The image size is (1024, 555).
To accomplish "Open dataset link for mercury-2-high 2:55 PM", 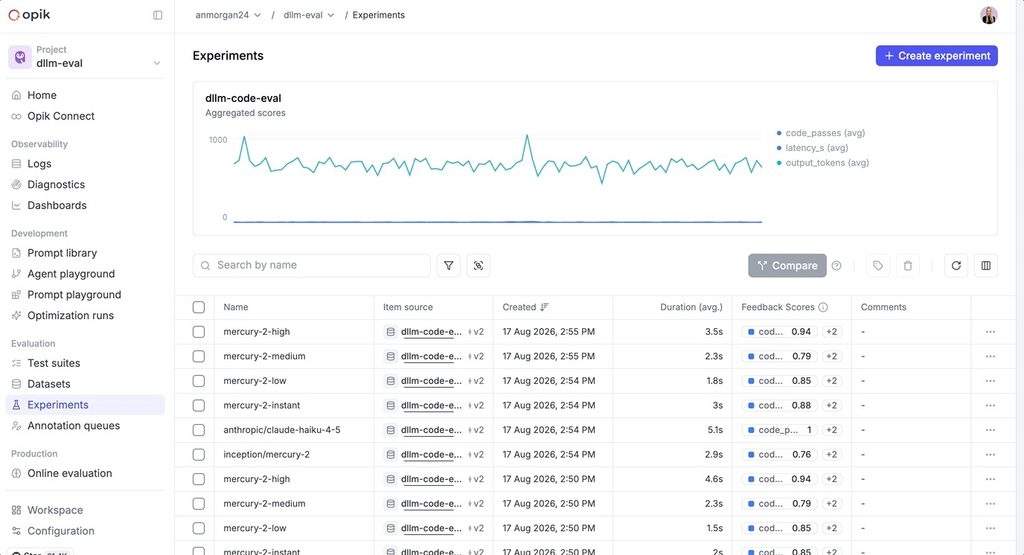I will (x=432, y=332).
